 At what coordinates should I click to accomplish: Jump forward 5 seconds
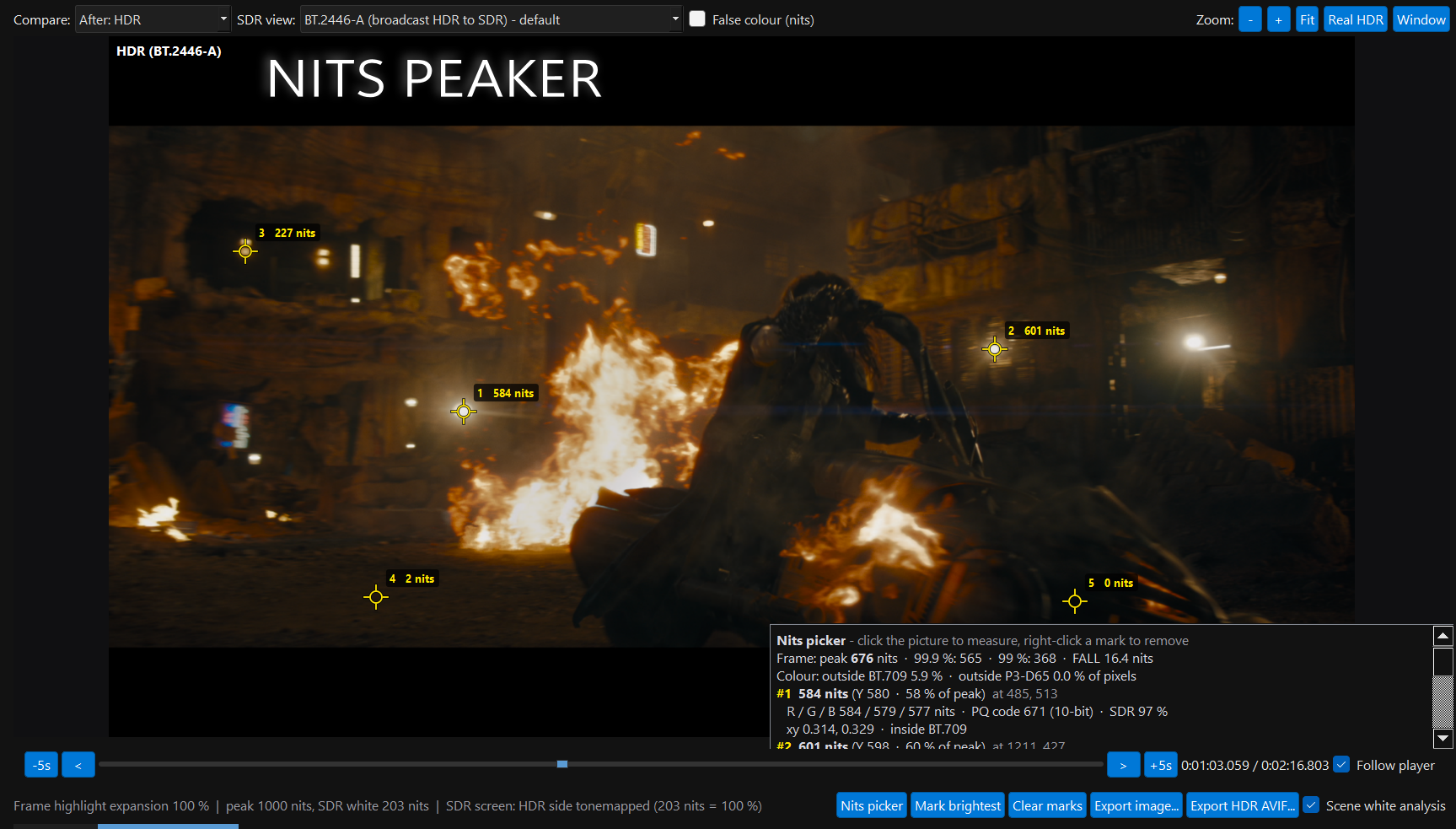tap(1161, 765)
